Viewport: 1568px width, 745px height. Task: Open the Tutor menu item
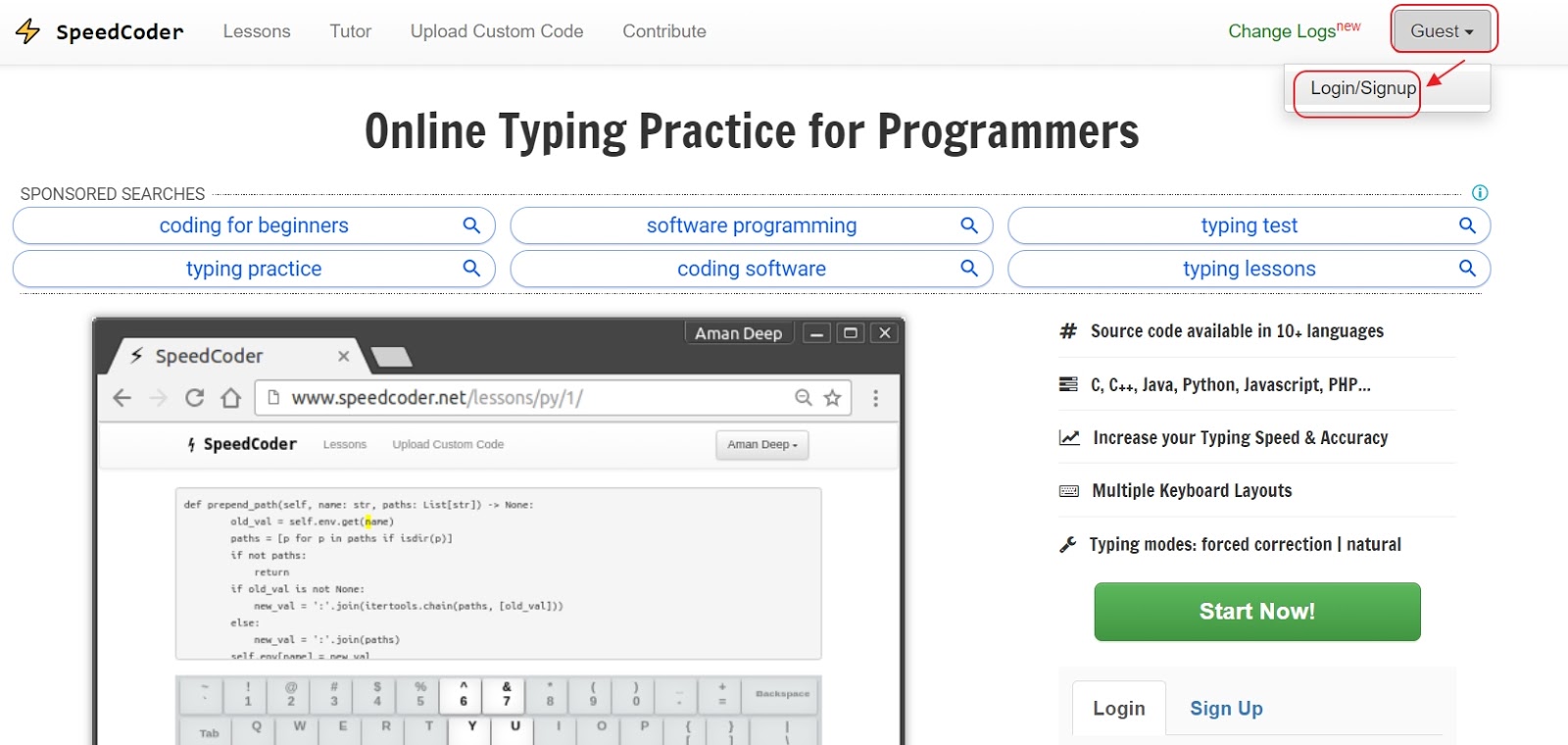351,31
